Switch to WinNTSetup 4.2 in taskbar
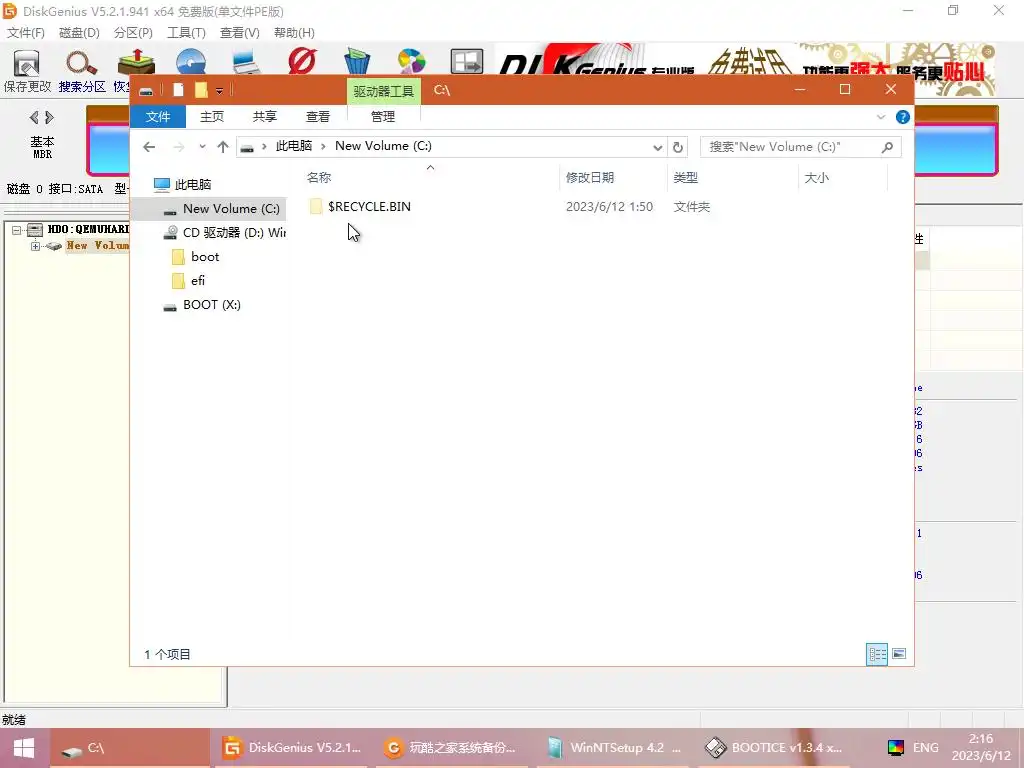The image size is (1024, 768). pyautogui.click(x=614, y=748)
